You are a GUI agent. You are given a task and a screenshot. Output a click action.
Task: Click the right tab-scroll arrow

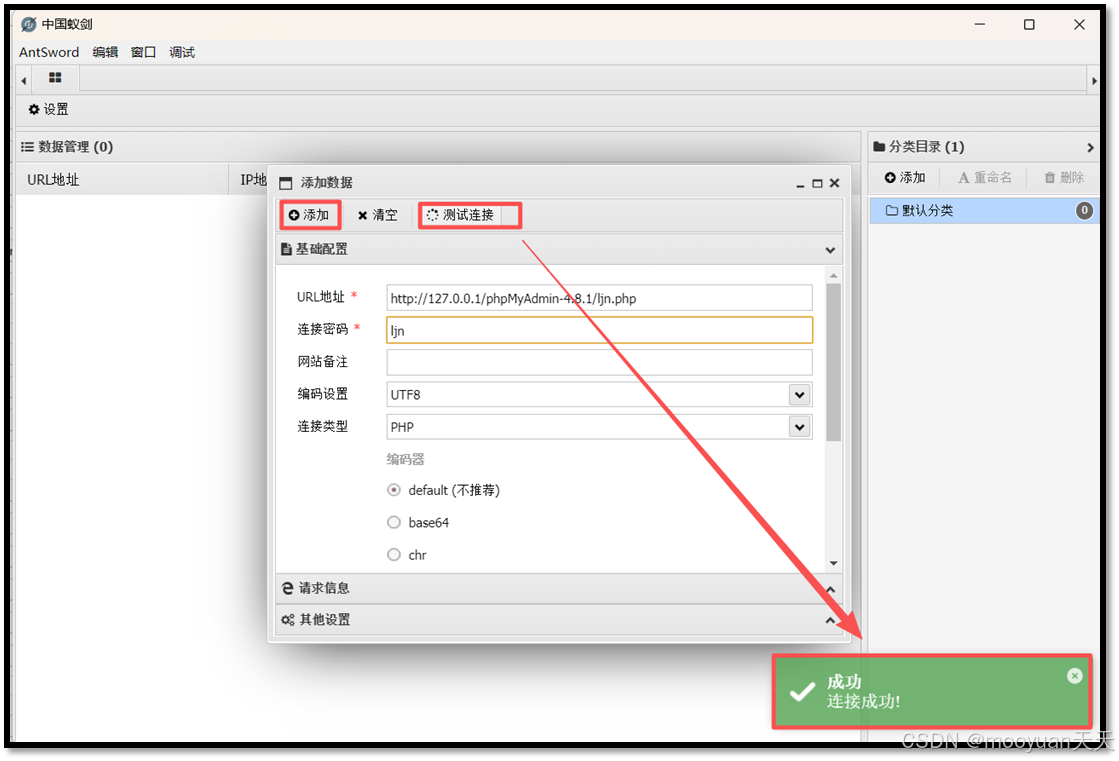1094,81
